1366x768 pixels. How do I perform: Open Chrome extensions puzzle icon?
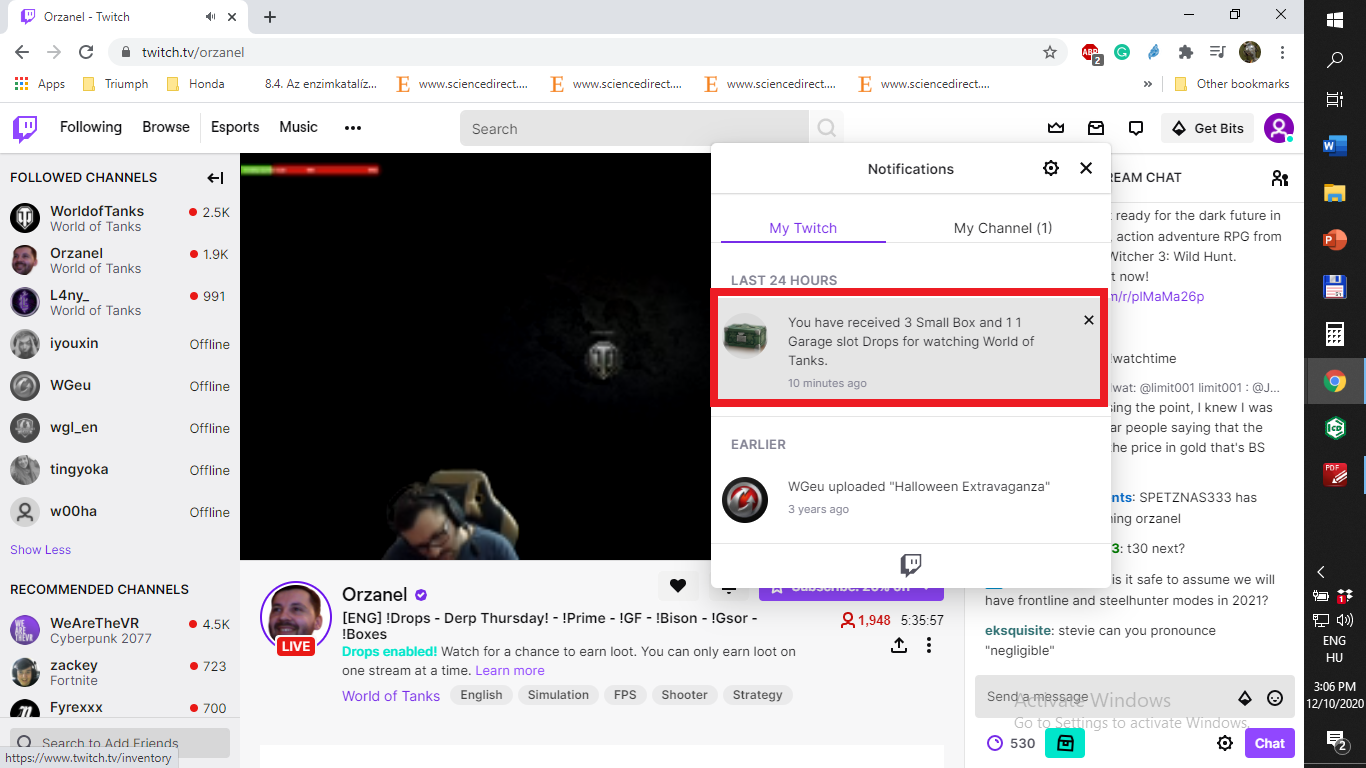click(1186, 52)
